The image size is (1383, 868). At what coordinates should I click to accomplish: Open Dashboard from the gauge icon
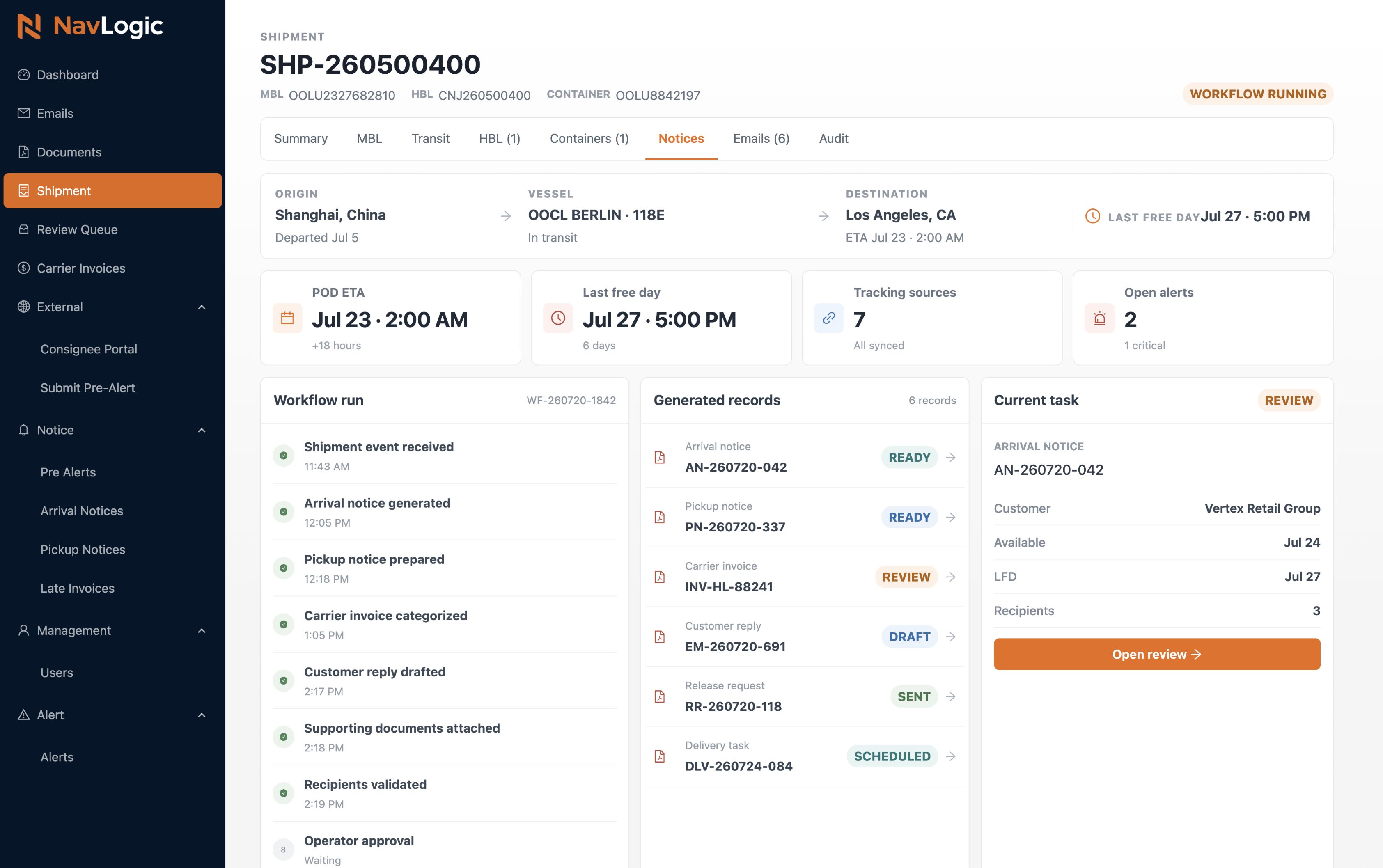pyautogui.click(x=23, y=75)
